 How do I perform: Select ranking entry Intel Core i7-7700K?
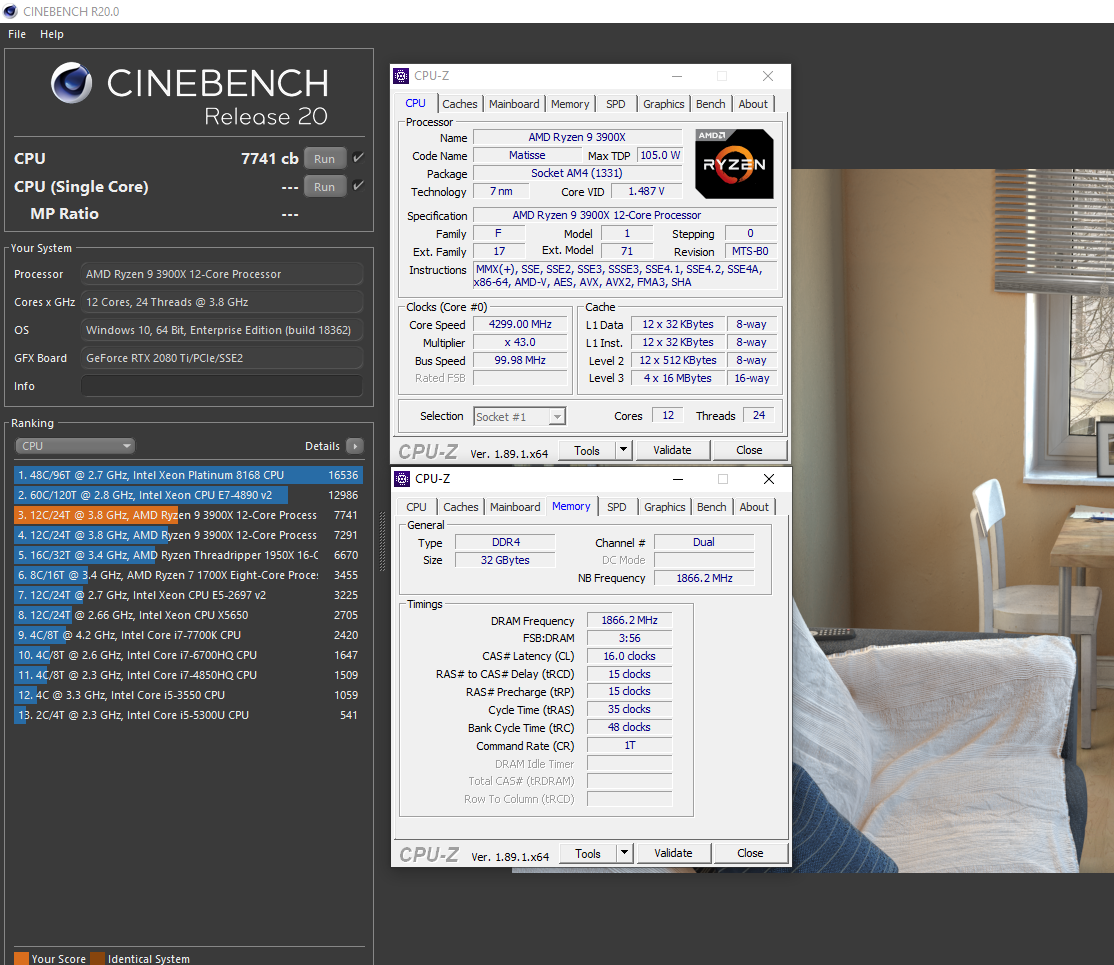[188, 635]
